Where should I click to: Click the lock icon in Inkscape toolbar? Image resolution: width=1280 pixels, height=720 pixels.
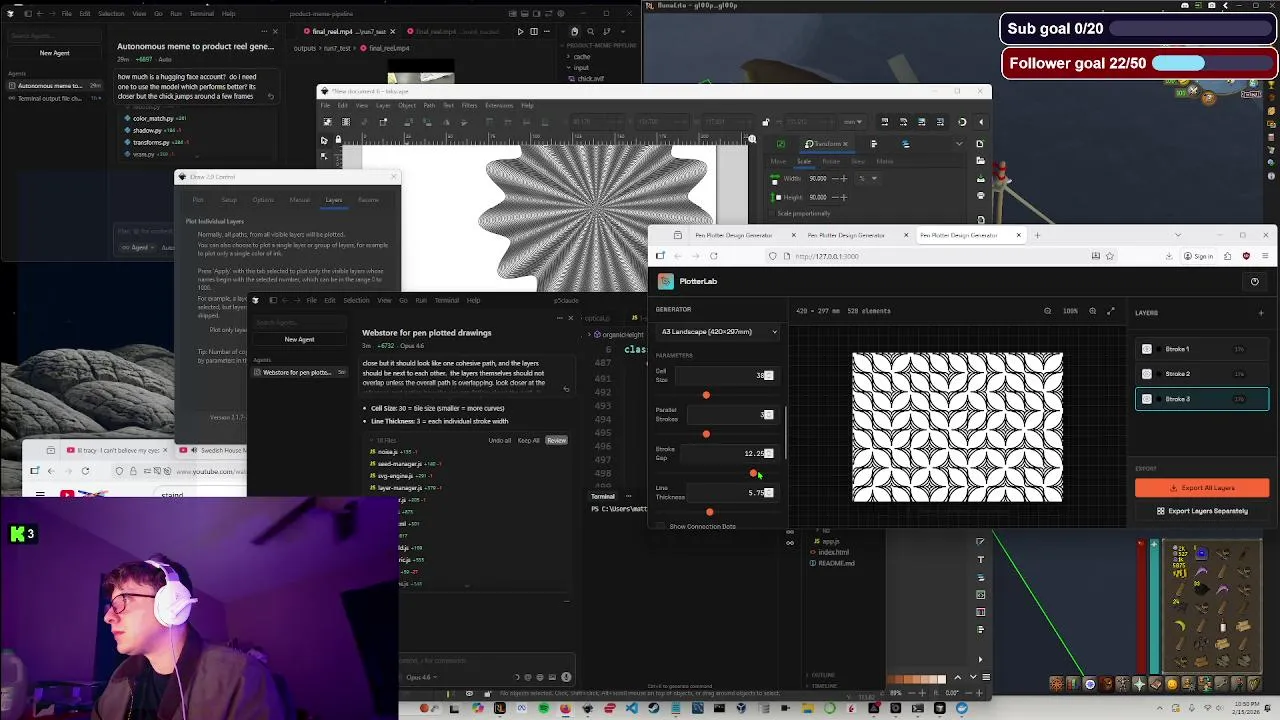[x=766, y=122]
